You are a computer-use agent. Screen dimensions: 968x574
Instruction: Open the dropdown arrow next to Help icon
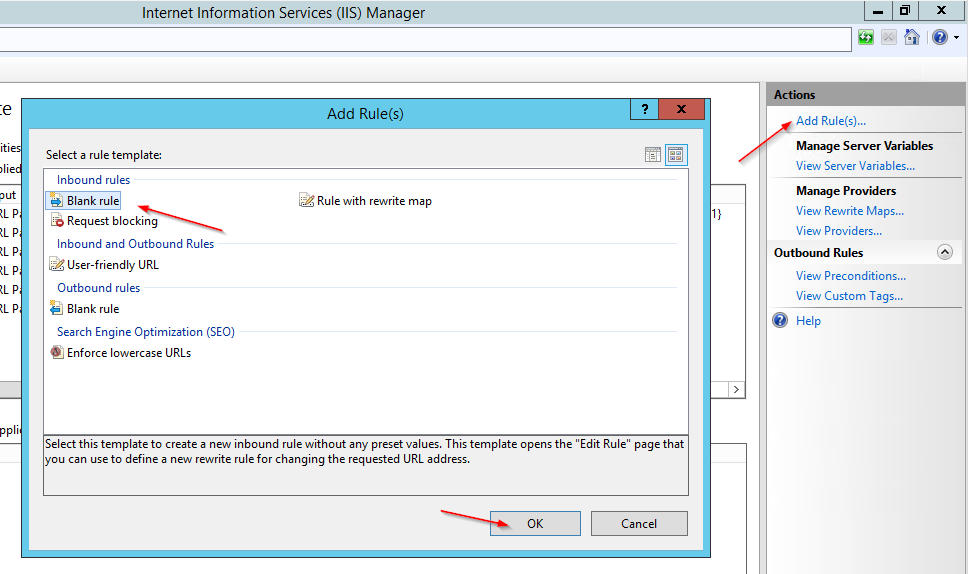pyautogui.click(x=956, y=38)
